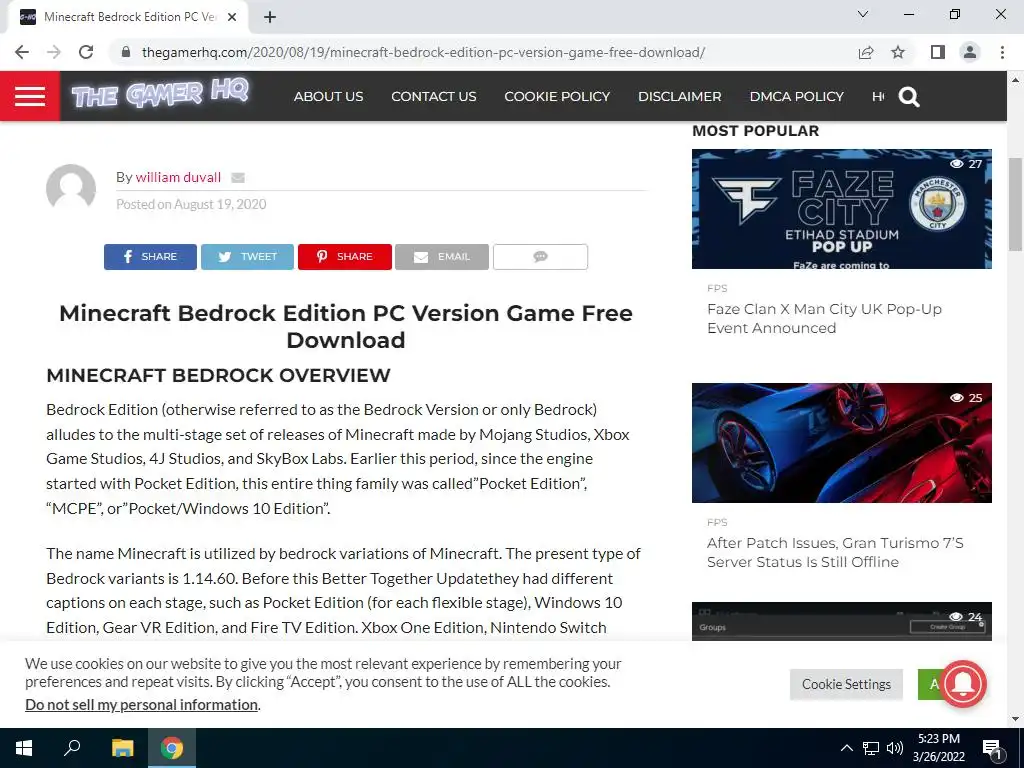This screenshot has height=768, width=1024.
Task: Click the page vertical scrollbar thumb
Action: (1015, 204)
